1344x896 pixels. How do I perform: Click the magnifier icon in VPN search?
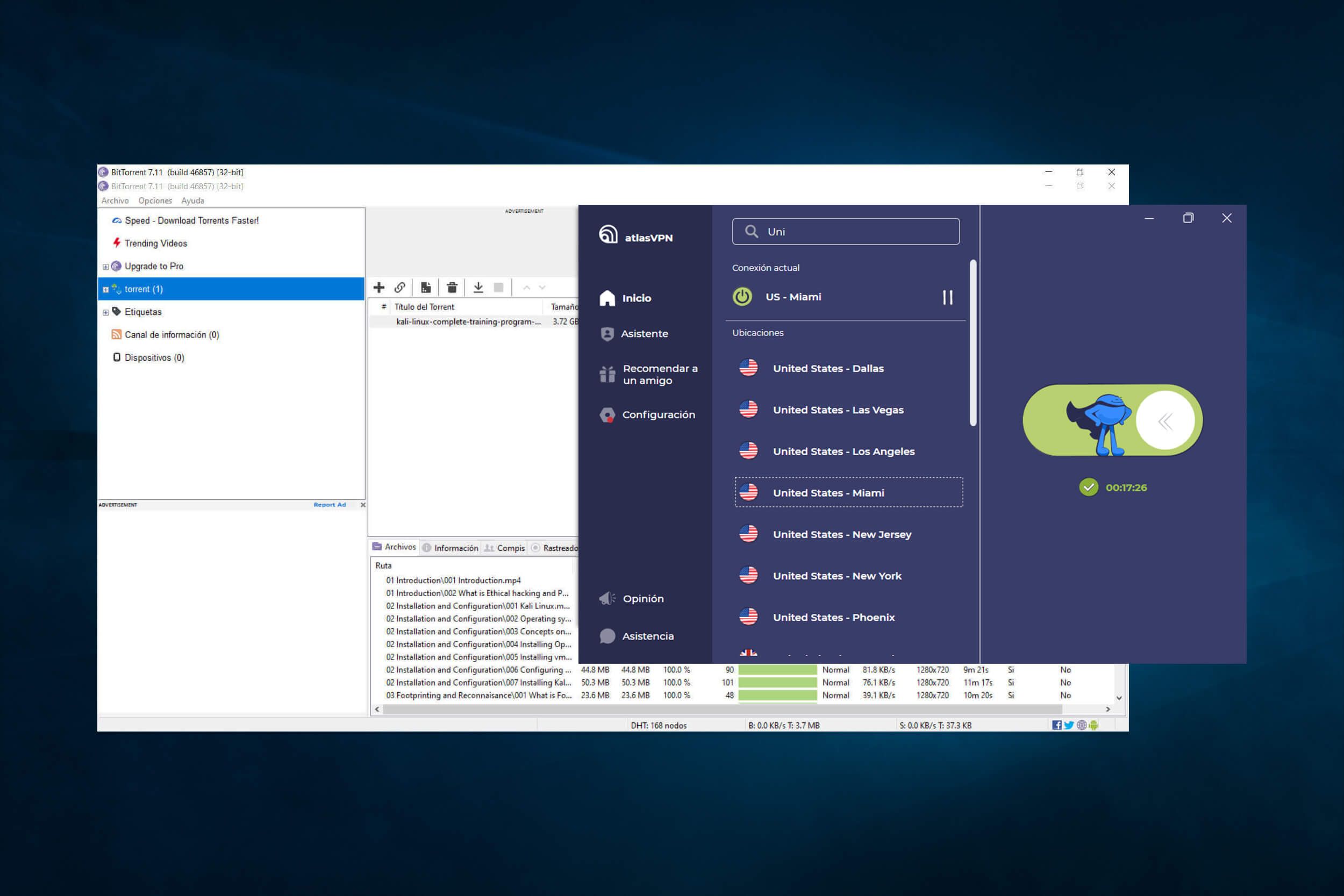[x=752, y=232]
